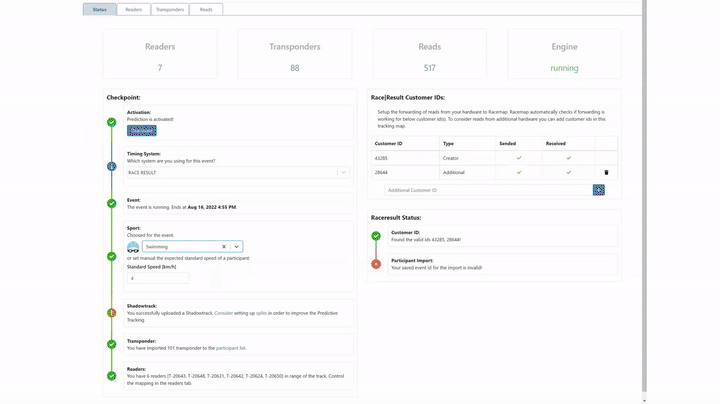
Task: Click the add customer ID button icon
Action: coord(598,190)
